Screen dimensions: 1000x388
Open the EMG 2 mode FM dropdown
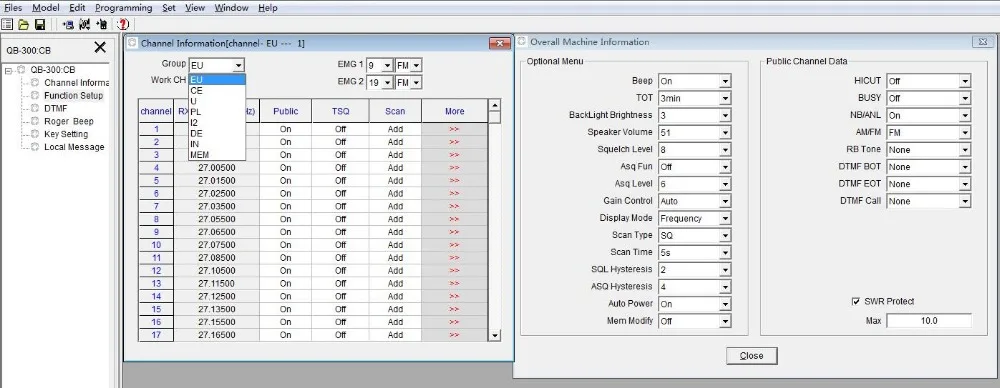click(416, 82)
